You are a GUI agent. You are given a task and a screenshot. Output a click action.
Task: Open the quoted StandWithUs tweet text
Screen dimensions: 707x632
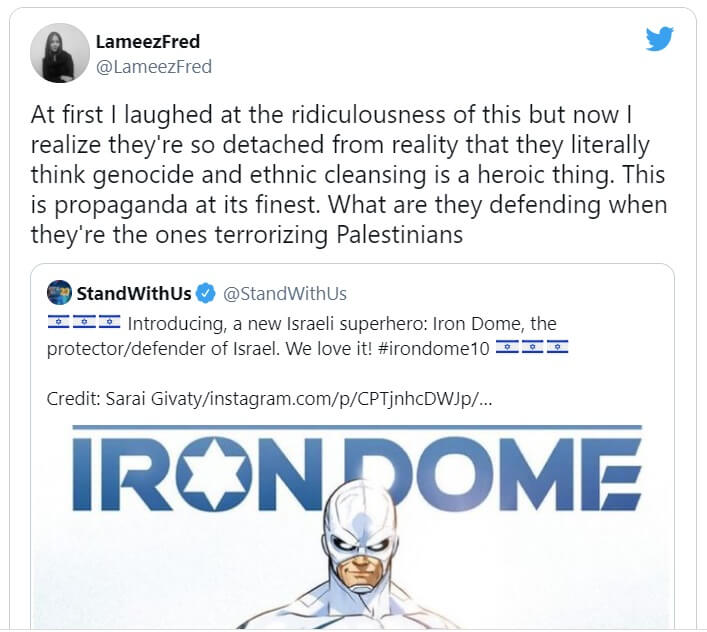(307, 336)
